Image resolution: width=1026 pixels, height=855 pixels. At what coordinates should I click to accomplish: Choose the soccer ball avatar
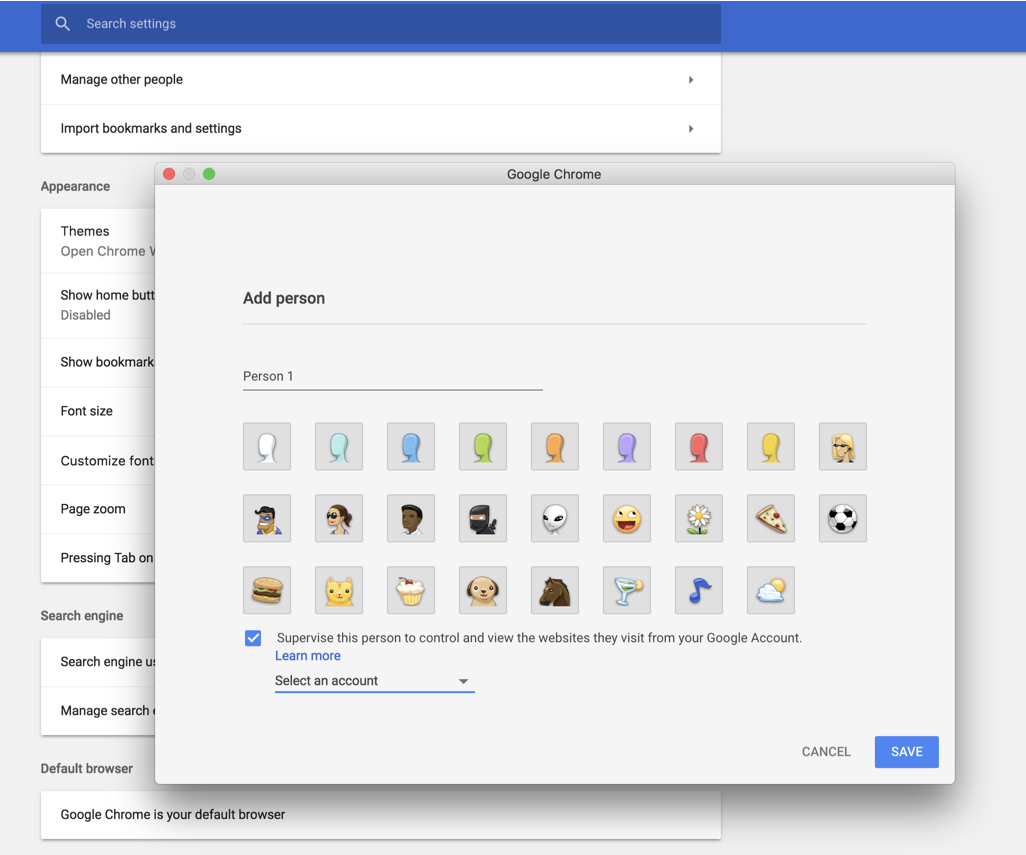843,518
